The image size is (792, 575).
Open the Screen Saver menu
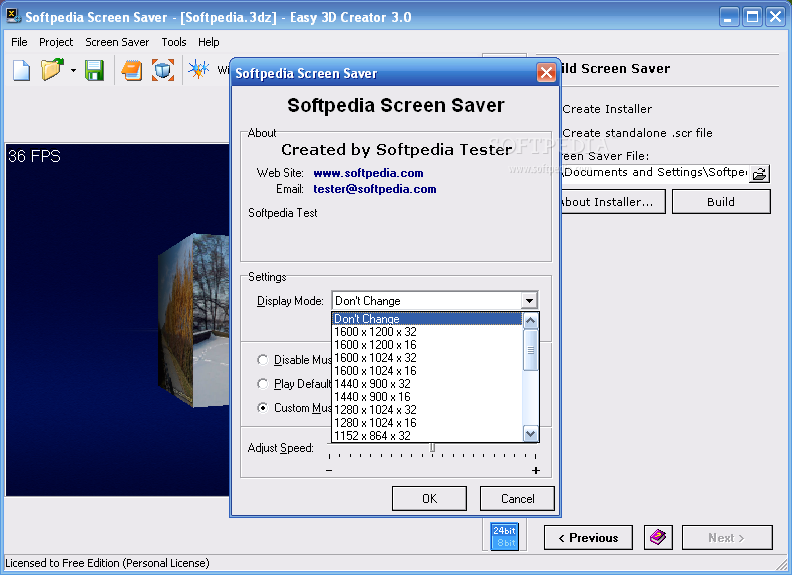[117, 42]
